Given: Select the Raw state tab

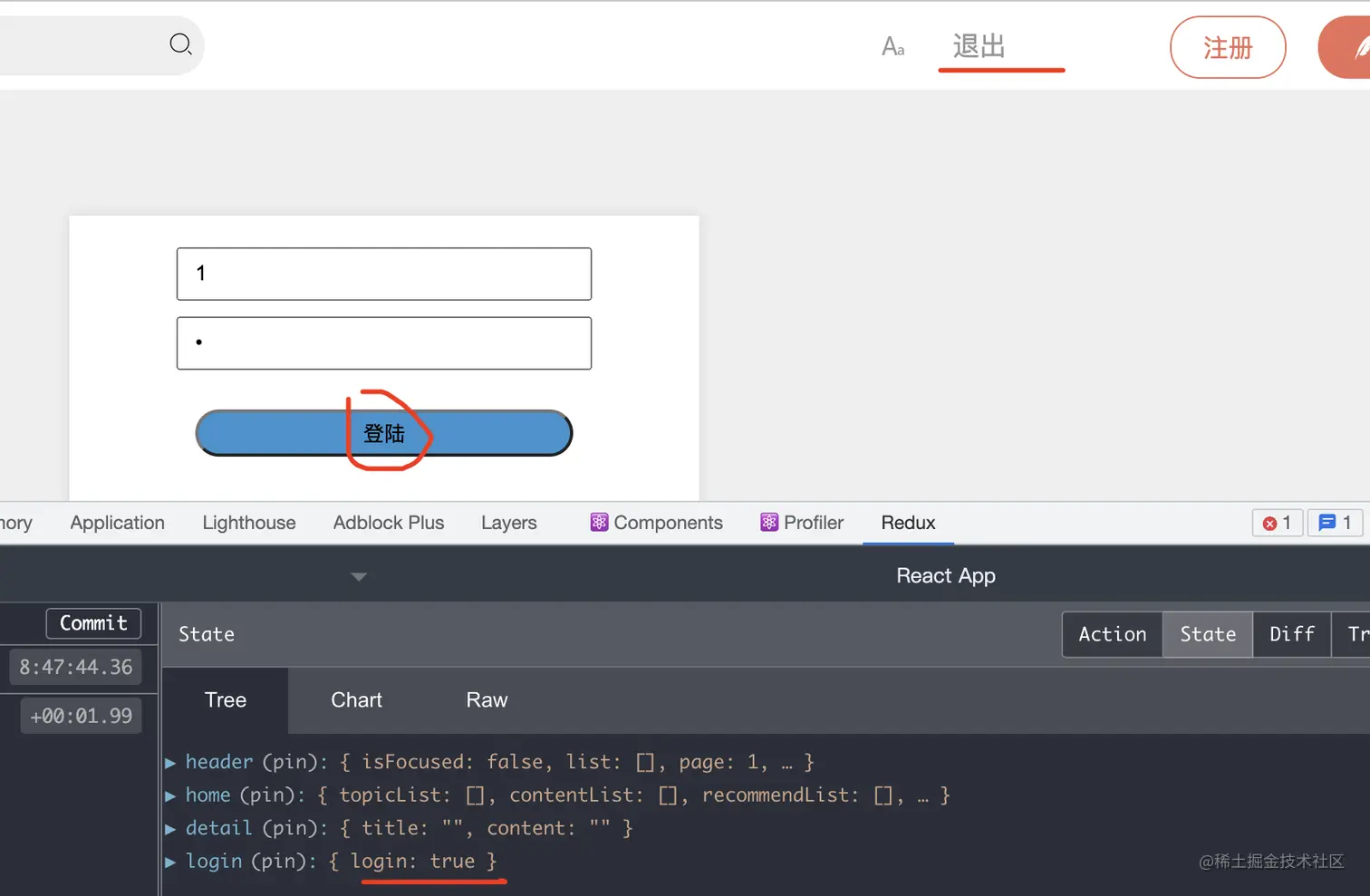Looking at the screenshot, I should click(x=487, y=700).
